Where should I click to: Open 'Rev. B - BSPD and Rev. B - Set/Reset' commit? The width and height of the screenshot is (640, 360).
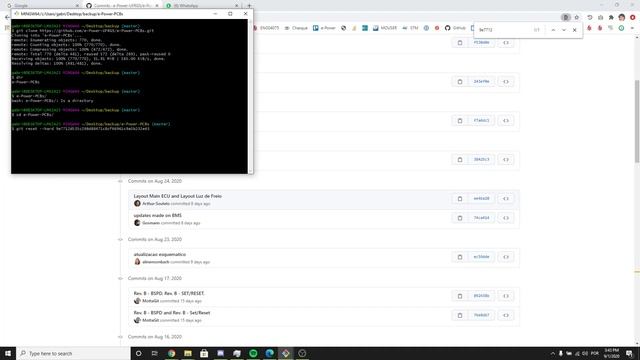tap(172, 313)
